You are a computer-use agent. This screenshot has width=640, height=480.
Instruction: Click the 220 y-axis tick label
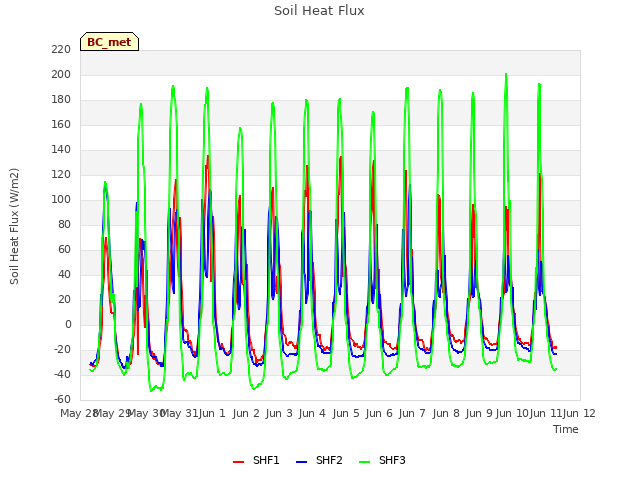61,50
